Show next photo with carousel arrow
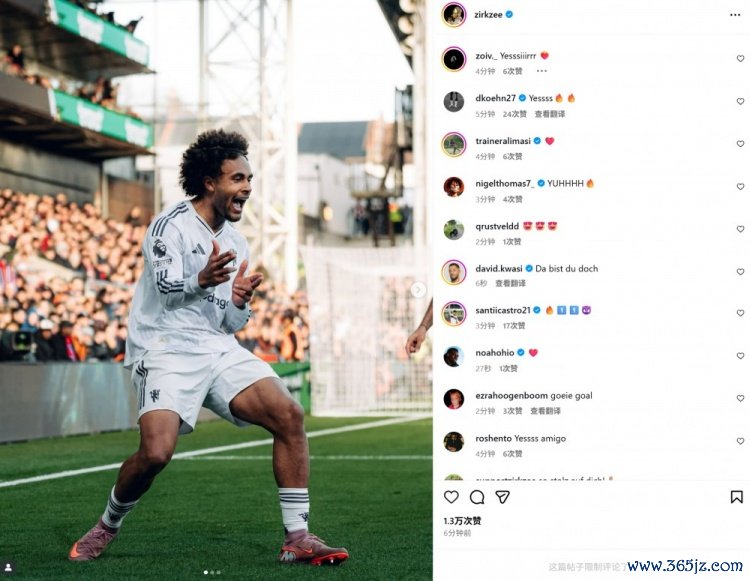The height and width of the screenshot is (581, 750). [x=418, y=289]
